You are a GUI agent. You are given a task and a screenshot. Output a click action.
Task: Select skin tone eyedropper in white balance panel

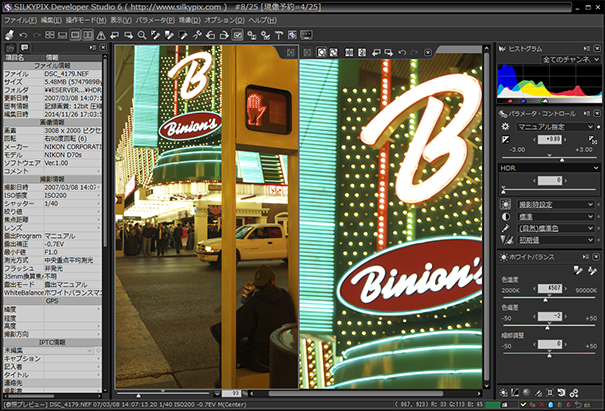[592, 270]
